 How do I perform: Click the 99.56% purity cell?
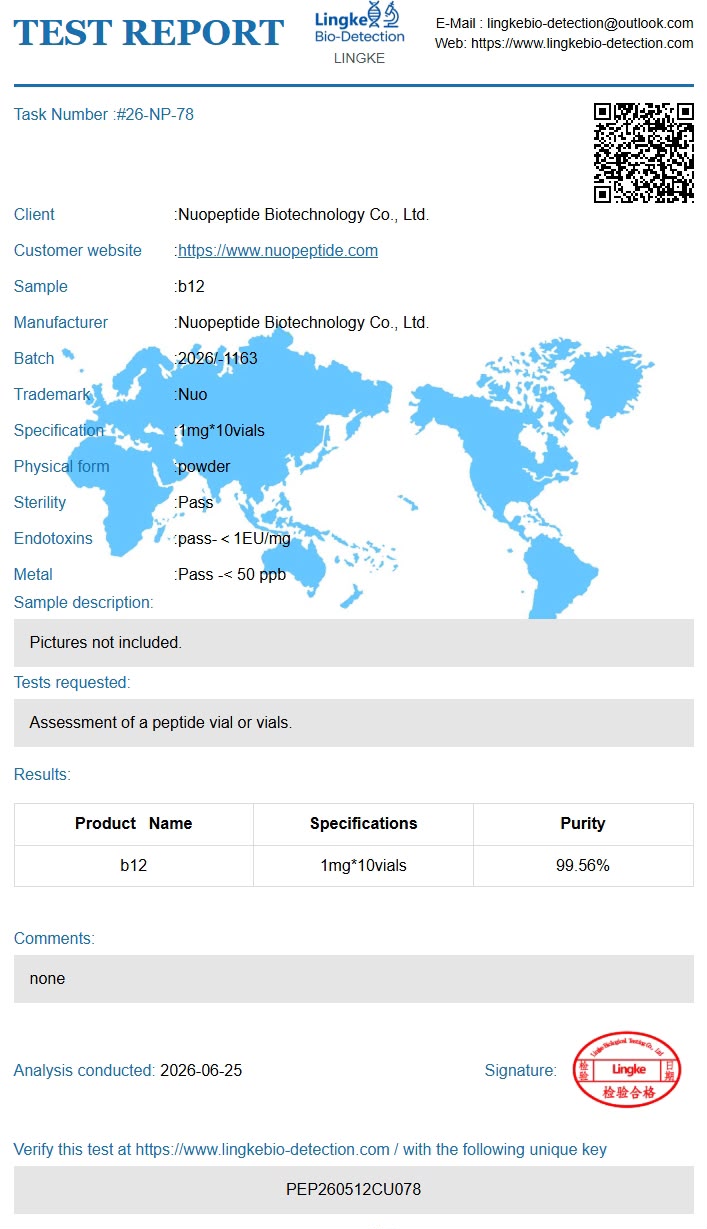(583, 866)
